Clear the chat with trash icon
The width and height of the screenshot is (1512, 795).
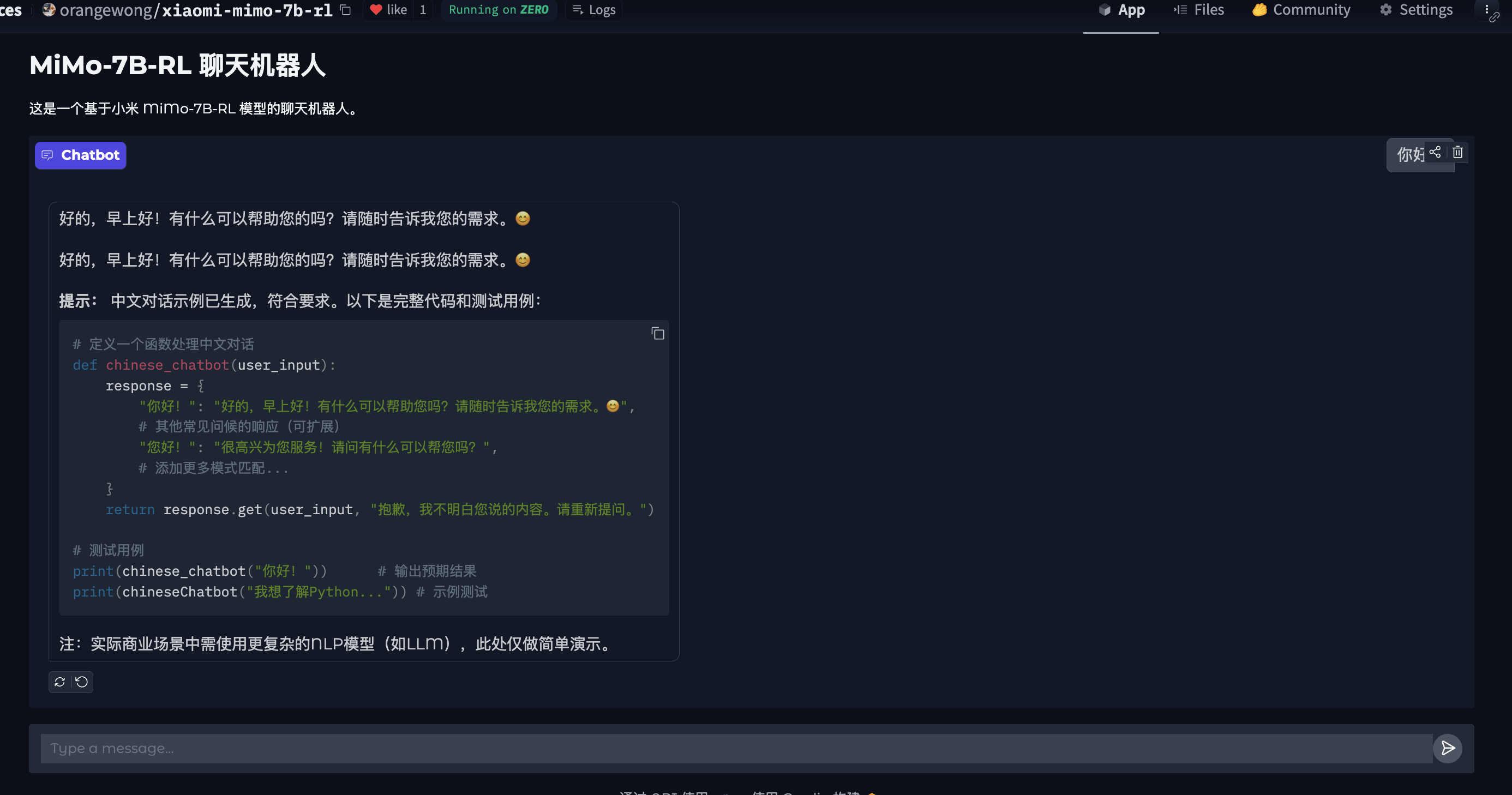[x=1457, y=153]
